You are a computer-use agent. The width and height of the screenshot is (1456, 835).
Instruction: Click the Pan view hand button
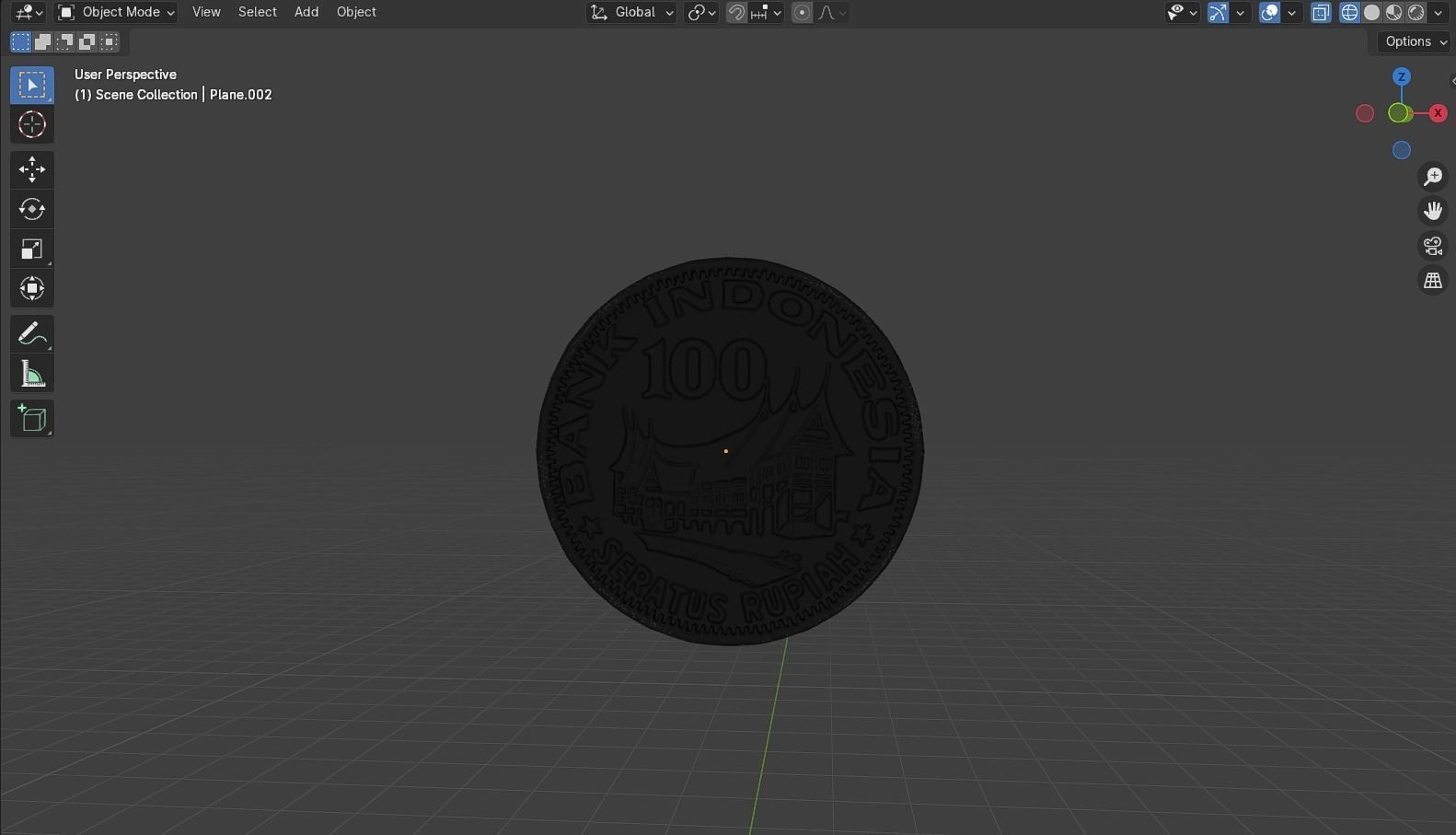click(1433, 211)
